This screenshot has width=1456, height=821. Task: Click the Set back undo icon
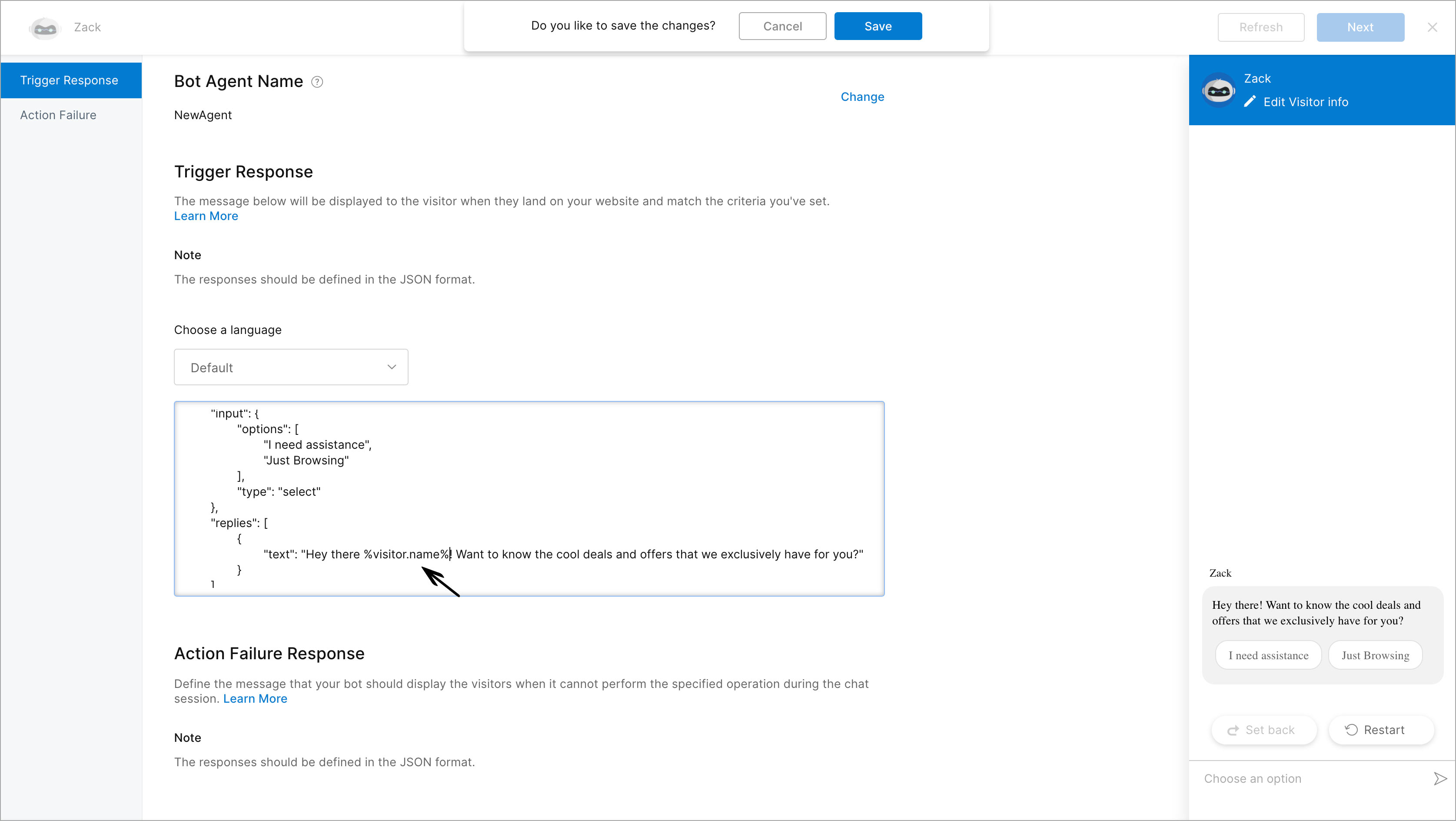coord(1234,729)
